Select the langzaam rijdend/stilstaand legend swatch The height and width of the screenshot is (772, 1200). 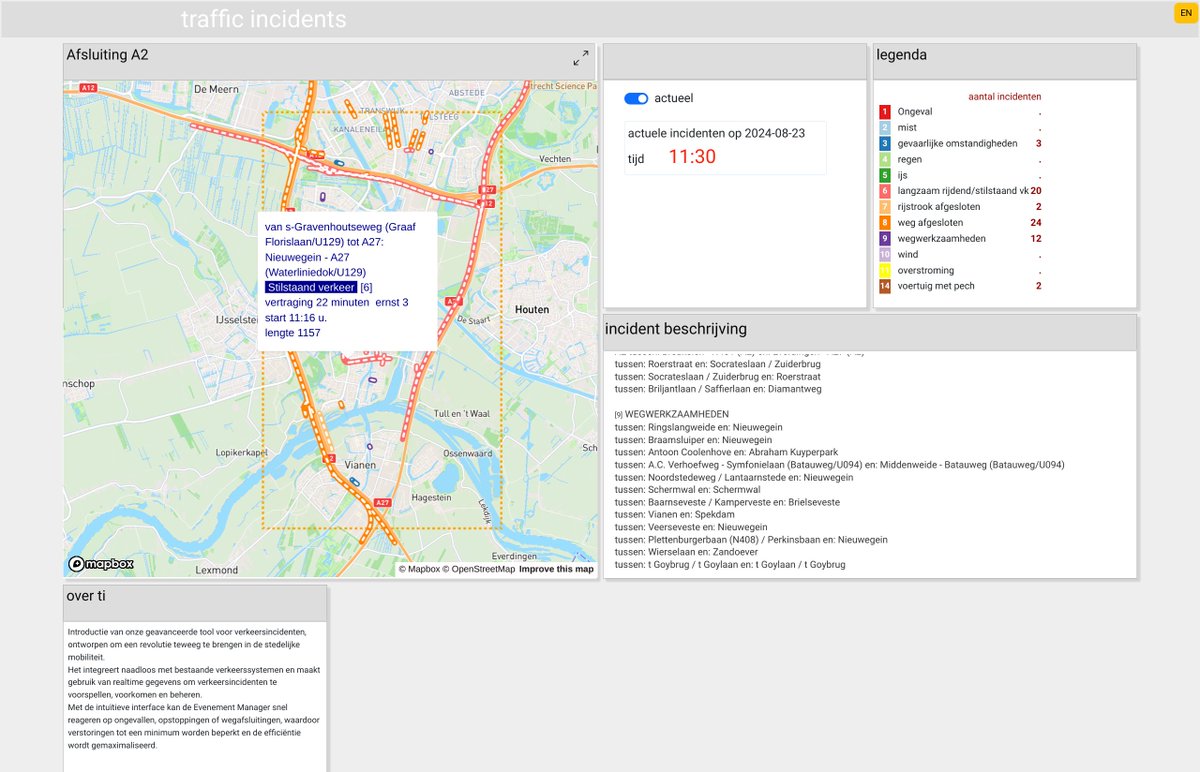tap(884, 191)
